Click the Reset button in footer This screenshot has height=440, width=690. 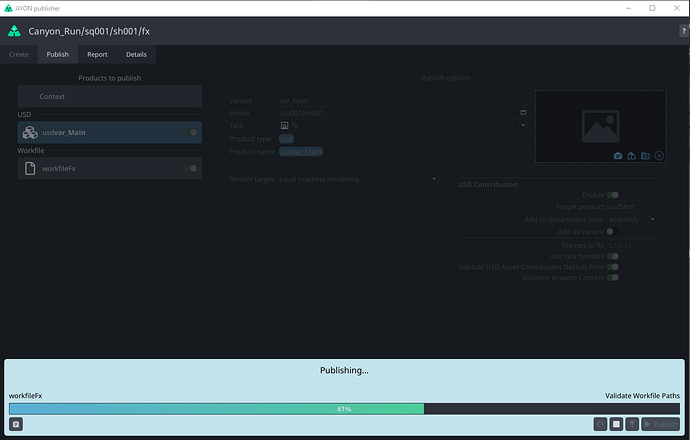pyautogui.click(x=600, y=424)
